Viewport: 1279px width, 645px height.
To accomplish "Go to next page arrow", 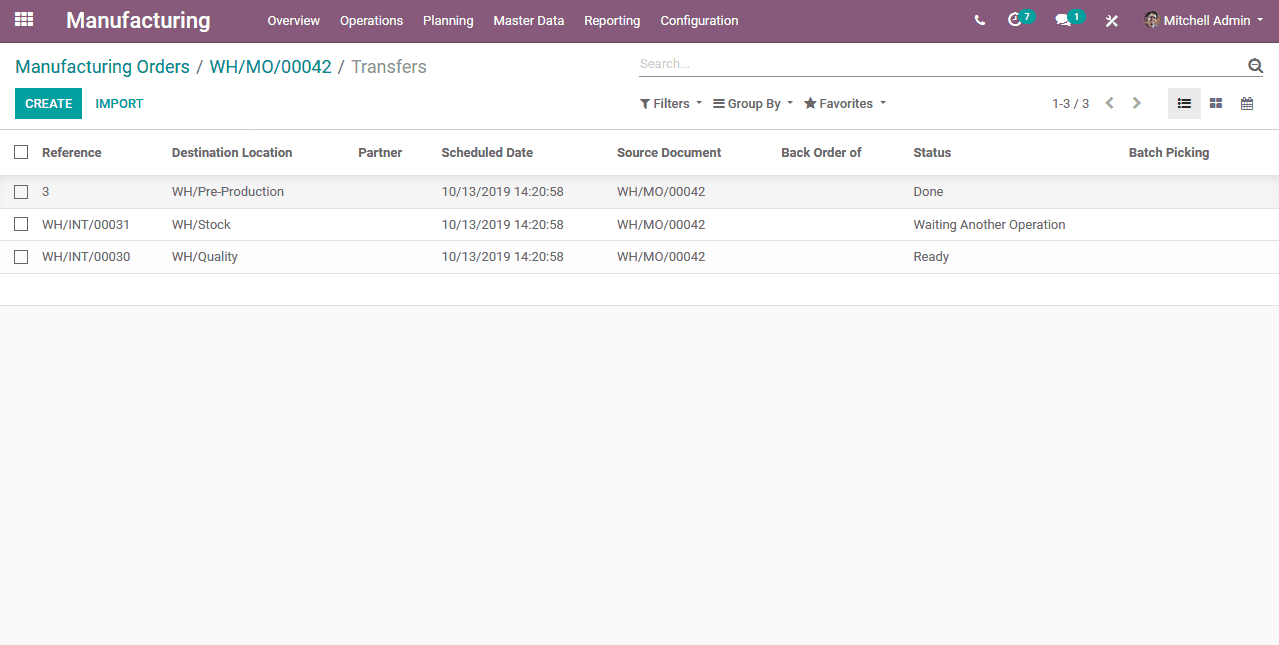I will [1136, 104].
